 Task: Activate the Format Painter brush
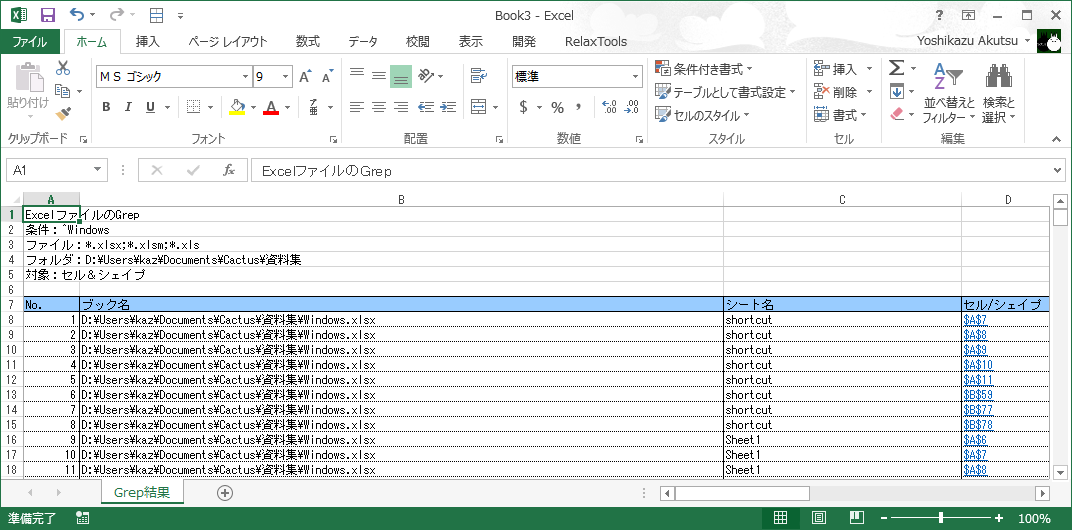63,113
